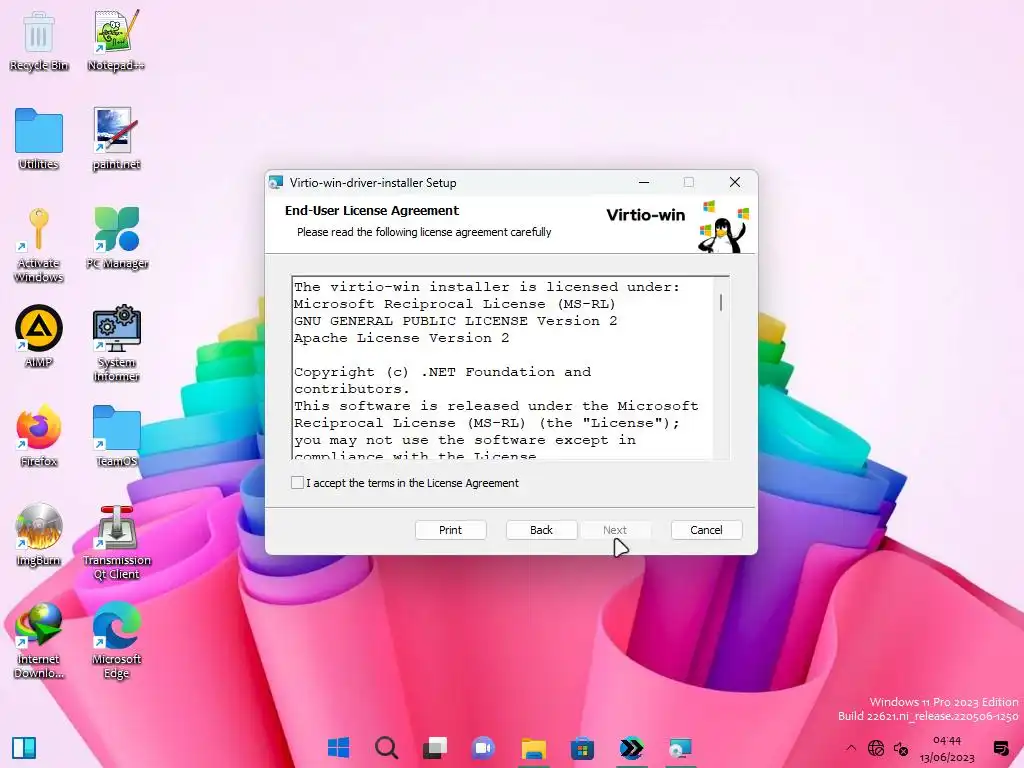Open the Chat app on the taskbar
This screenshot has width=1024, height=768.
point(483,748)
